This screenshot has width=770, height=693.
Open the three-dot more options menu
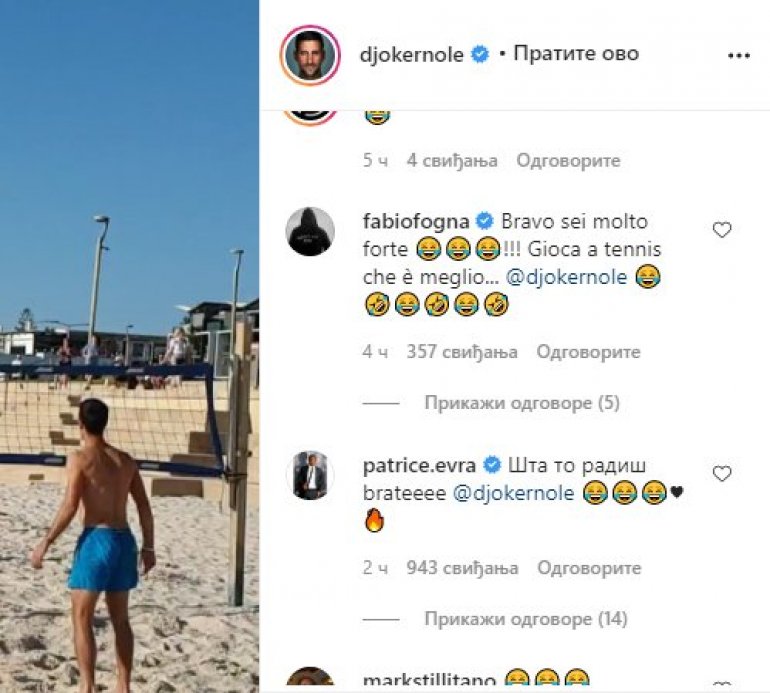tap(739, 55)
